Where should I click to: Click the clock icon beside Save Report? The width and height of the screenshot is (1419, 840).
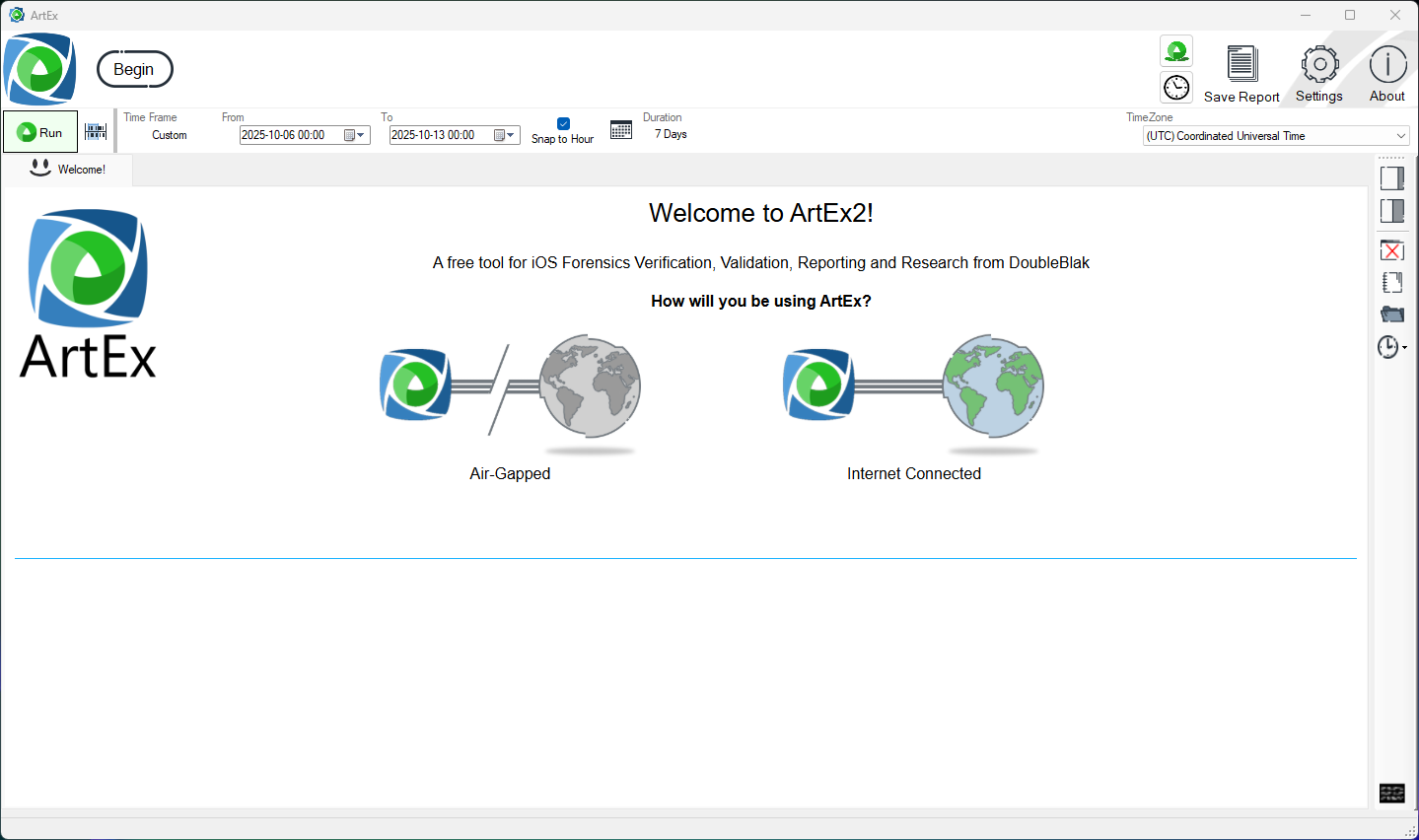pyautogui.click(x=1176, y=88)
